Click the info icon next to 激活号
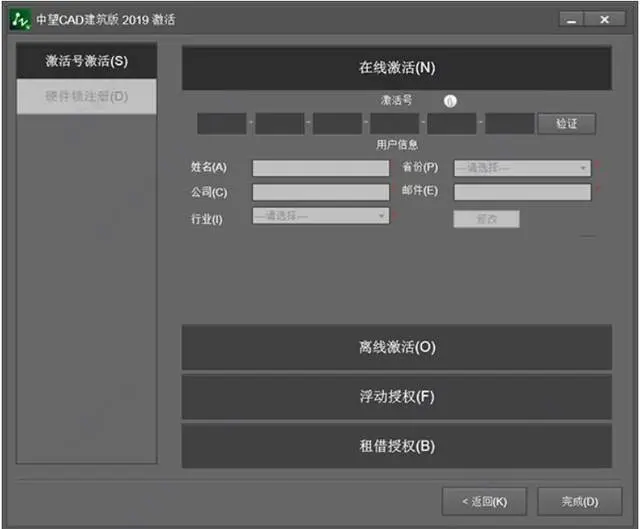Viewport: 640px width, 529px height. (x=450, y=101)
